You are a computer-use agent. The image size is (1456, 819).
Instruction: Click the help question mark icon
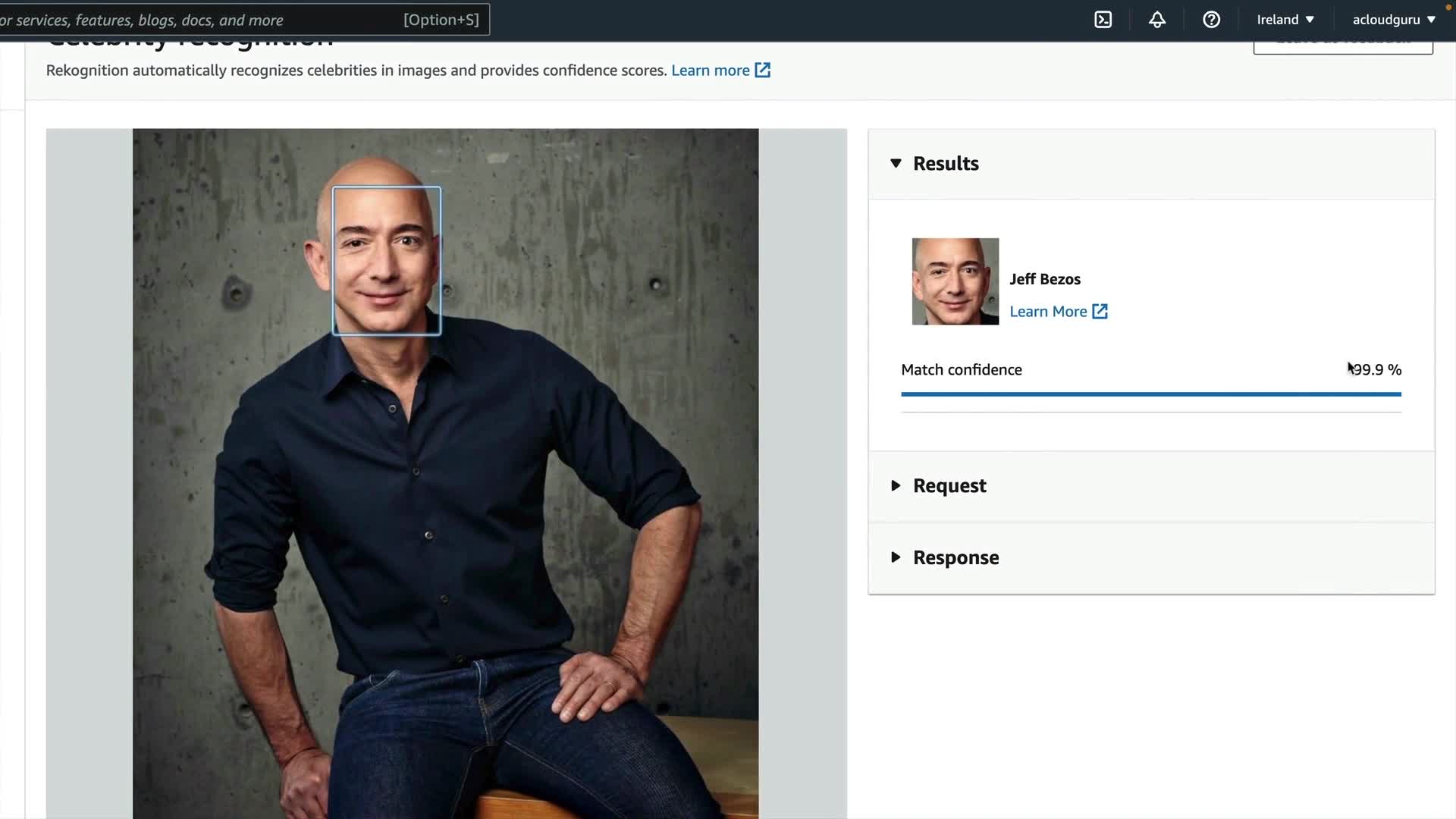(x=1211, y=20)
